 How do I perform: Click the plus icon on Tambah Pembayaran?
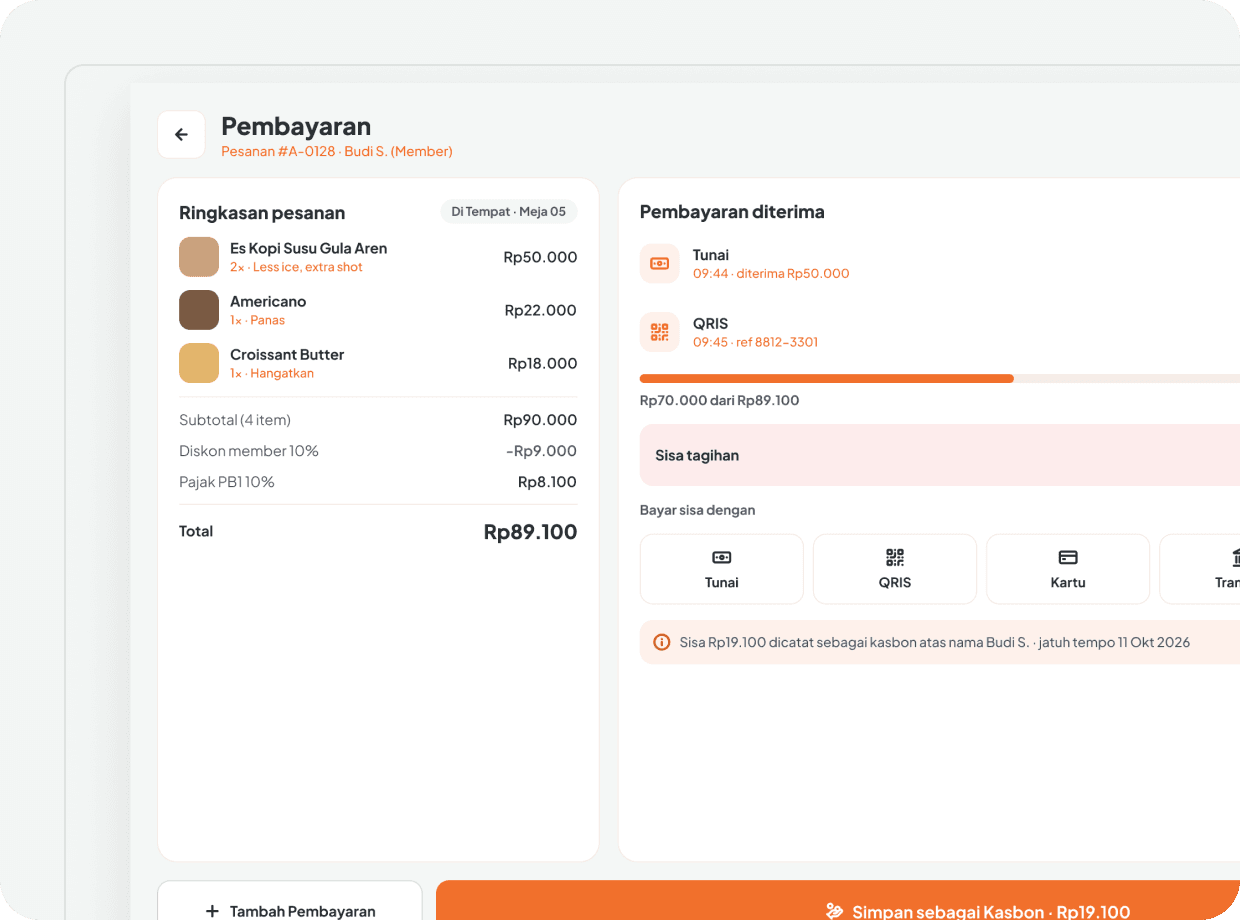(x=212, y=911)
